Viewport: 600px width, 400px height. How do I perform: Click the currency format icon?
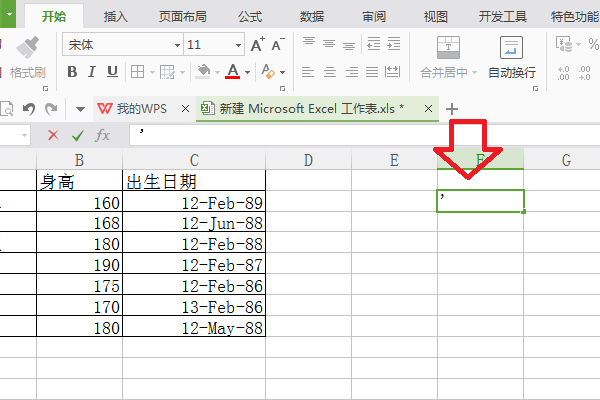(564, 44)
